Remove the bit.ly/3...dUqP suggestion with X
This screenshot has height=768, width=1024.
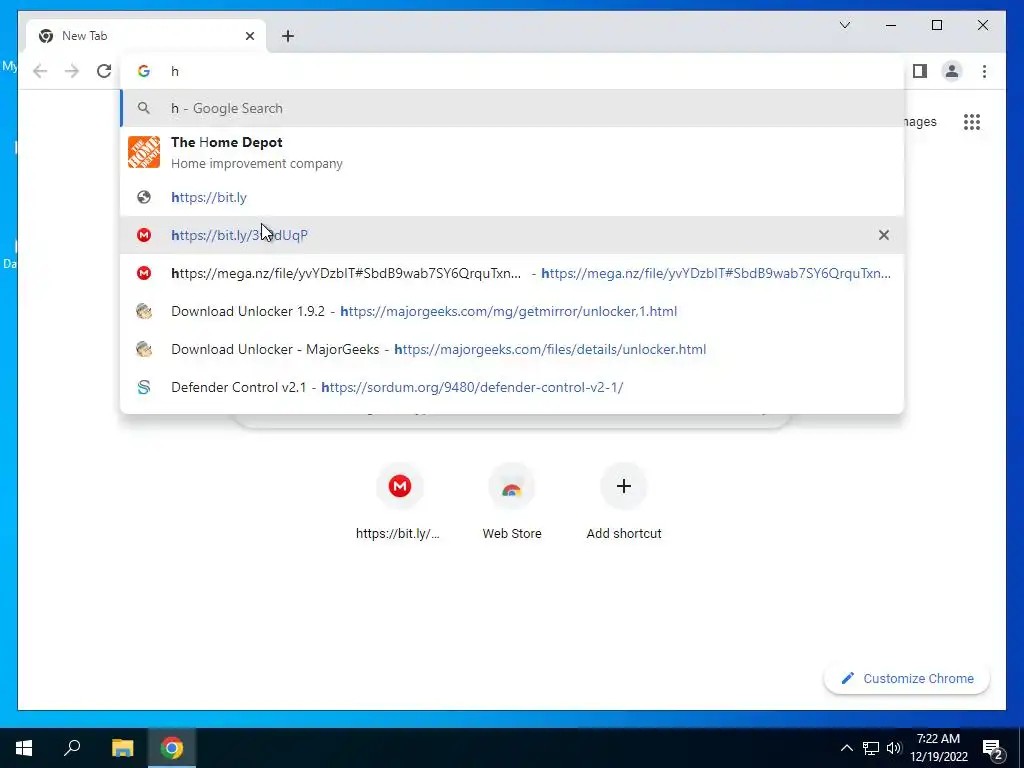click(884, 235)
